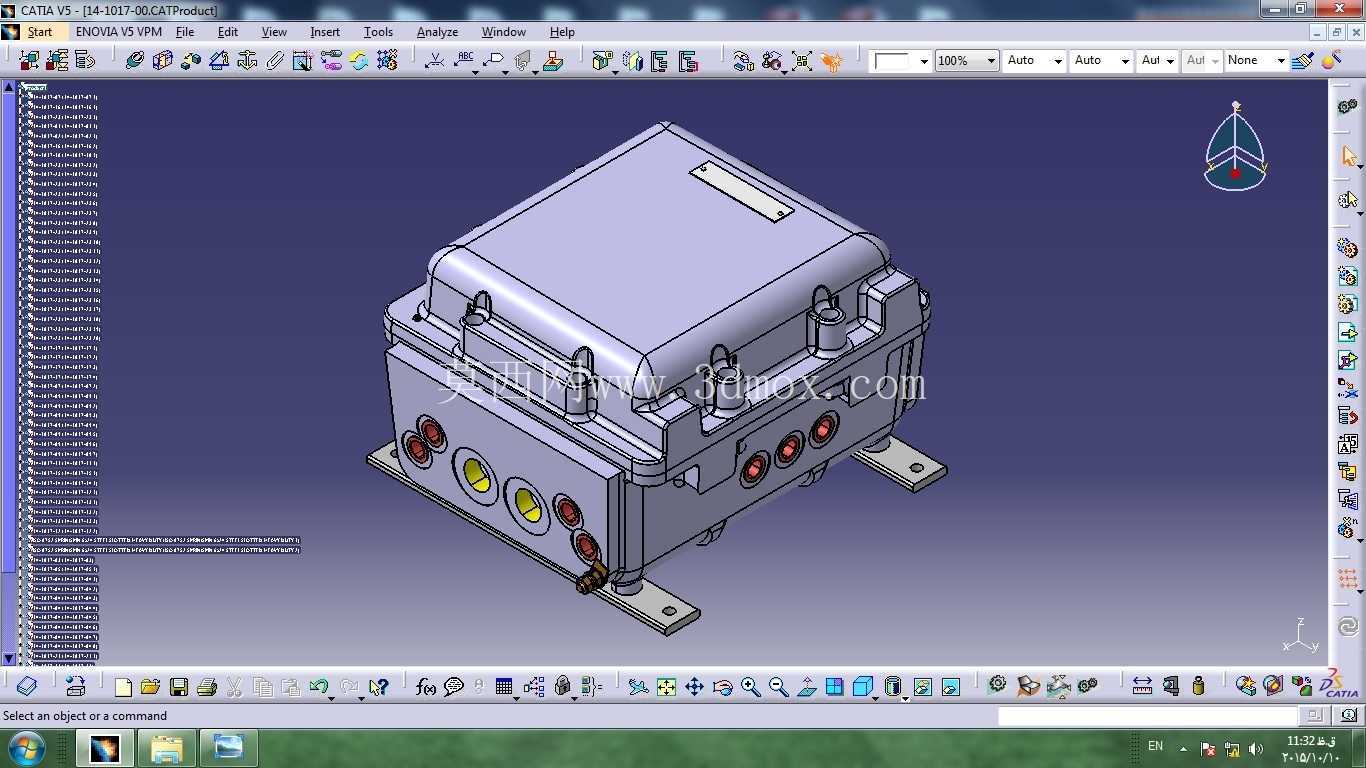Open a file with the folder icon
The height and width of the screenshot is (768, 1366).
pos(151,687)
